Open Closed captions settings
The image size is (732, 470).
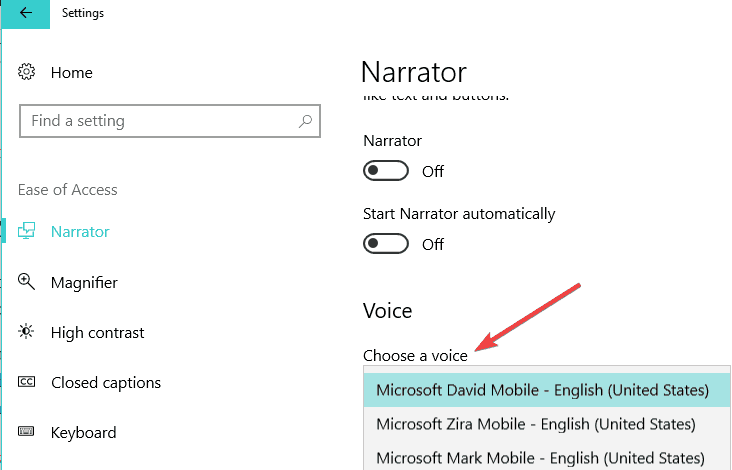105,383
